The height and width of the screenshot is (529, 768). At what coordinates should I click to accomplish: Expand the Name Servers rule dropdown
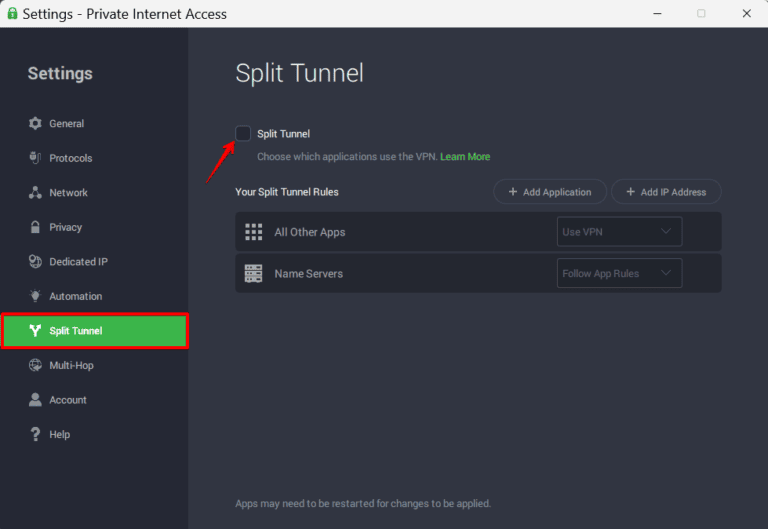click(619, 273)
